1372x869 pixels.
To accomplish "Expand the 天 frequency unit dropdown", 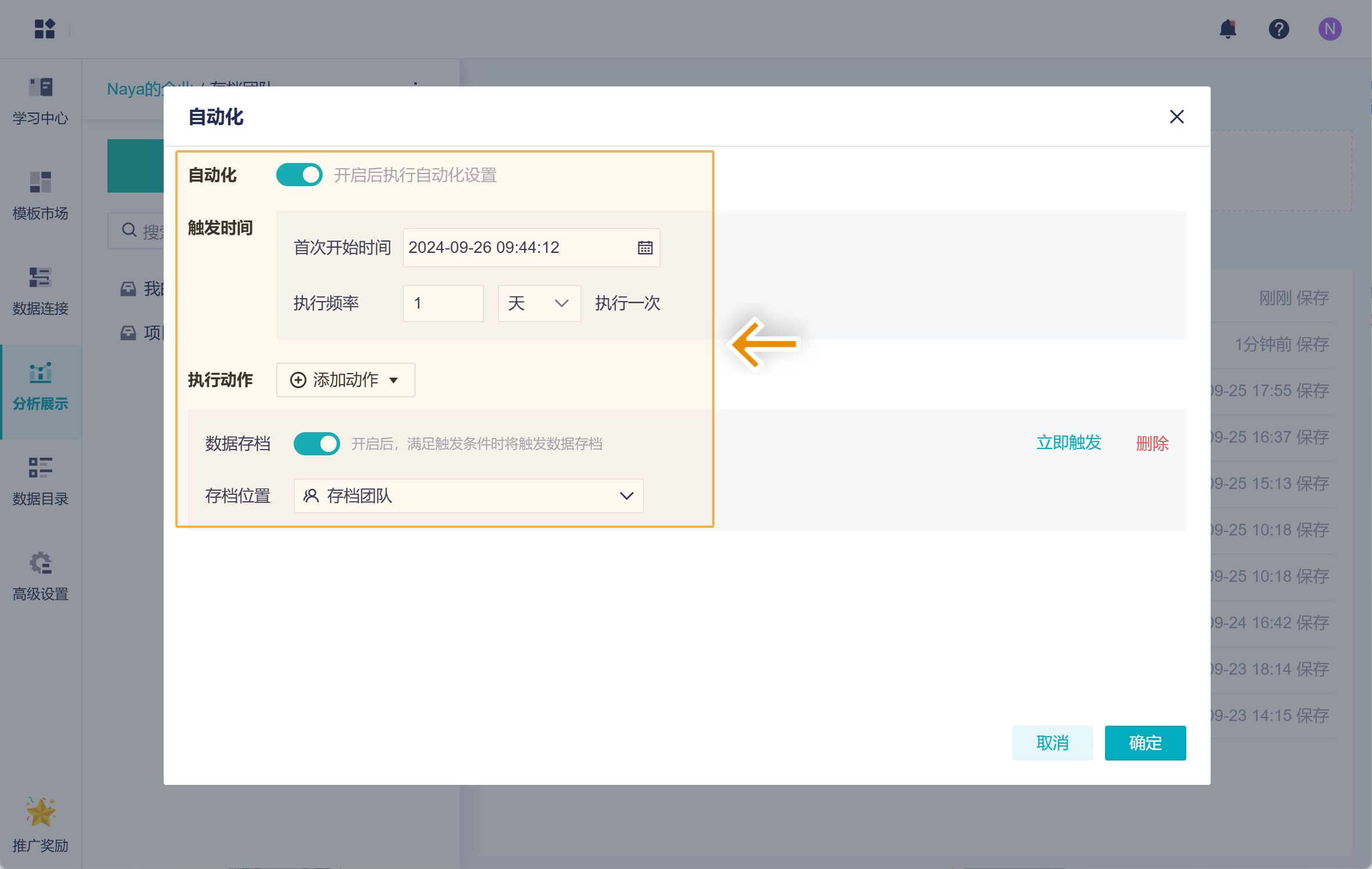I will coord(539,303).
